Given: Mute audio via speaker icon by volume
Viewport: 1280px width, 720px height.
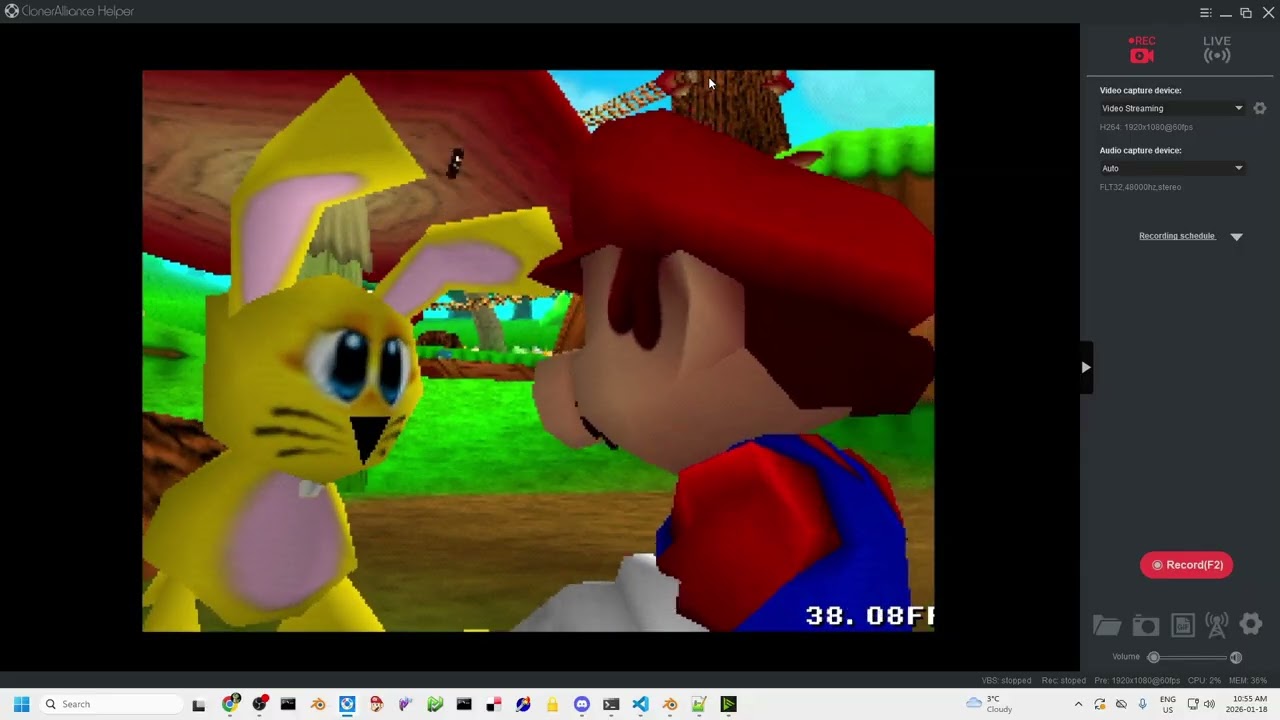Looking at the screenshot, I should point(1236,657).
